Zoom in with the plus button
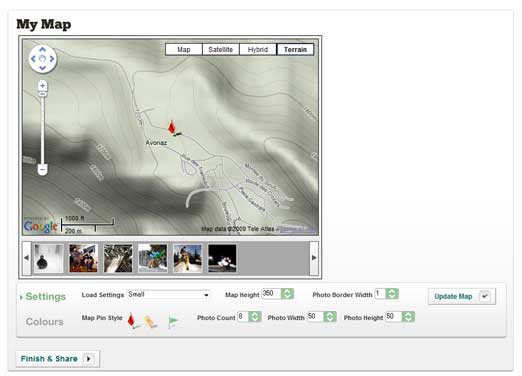Screen dimensions: 522x376 coord(42,86)
